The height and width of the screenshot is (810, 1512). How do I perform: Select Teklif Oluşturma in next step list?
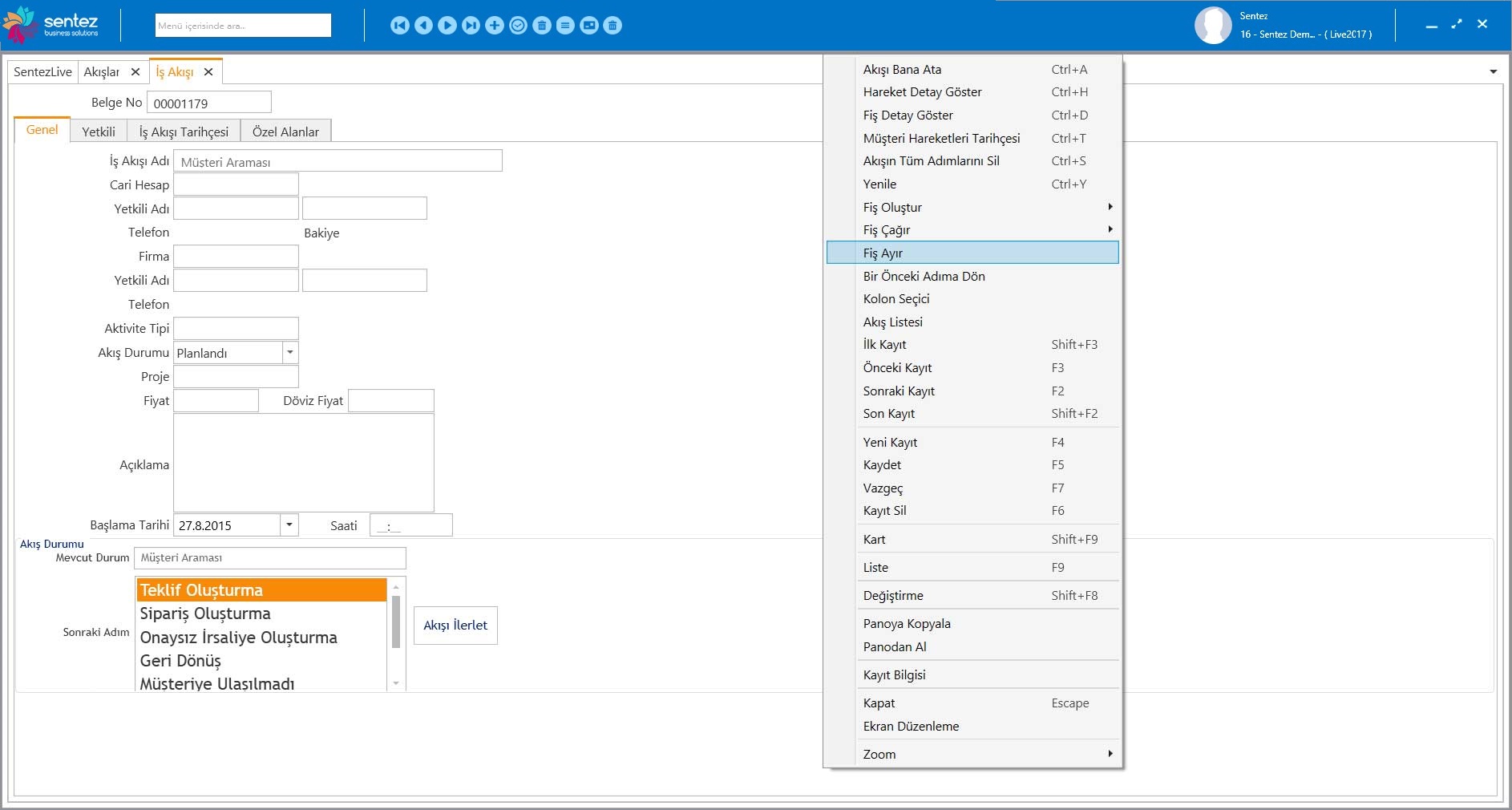(x=261, y=590)
